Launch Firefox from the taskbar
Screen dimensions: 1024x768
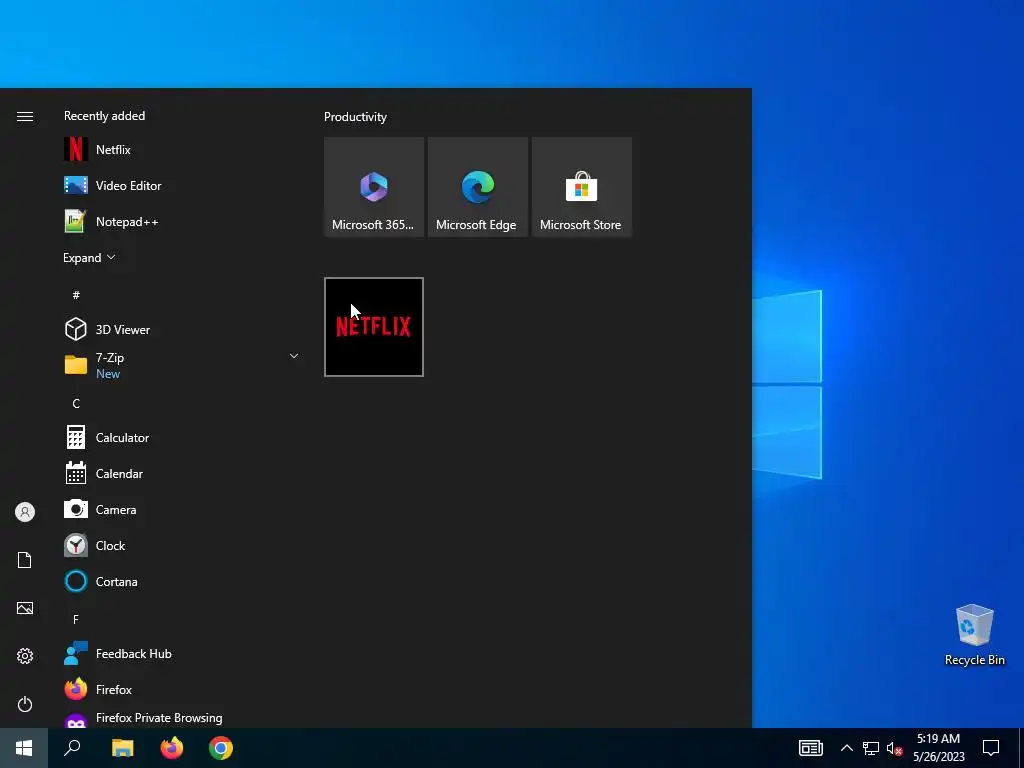172,748
